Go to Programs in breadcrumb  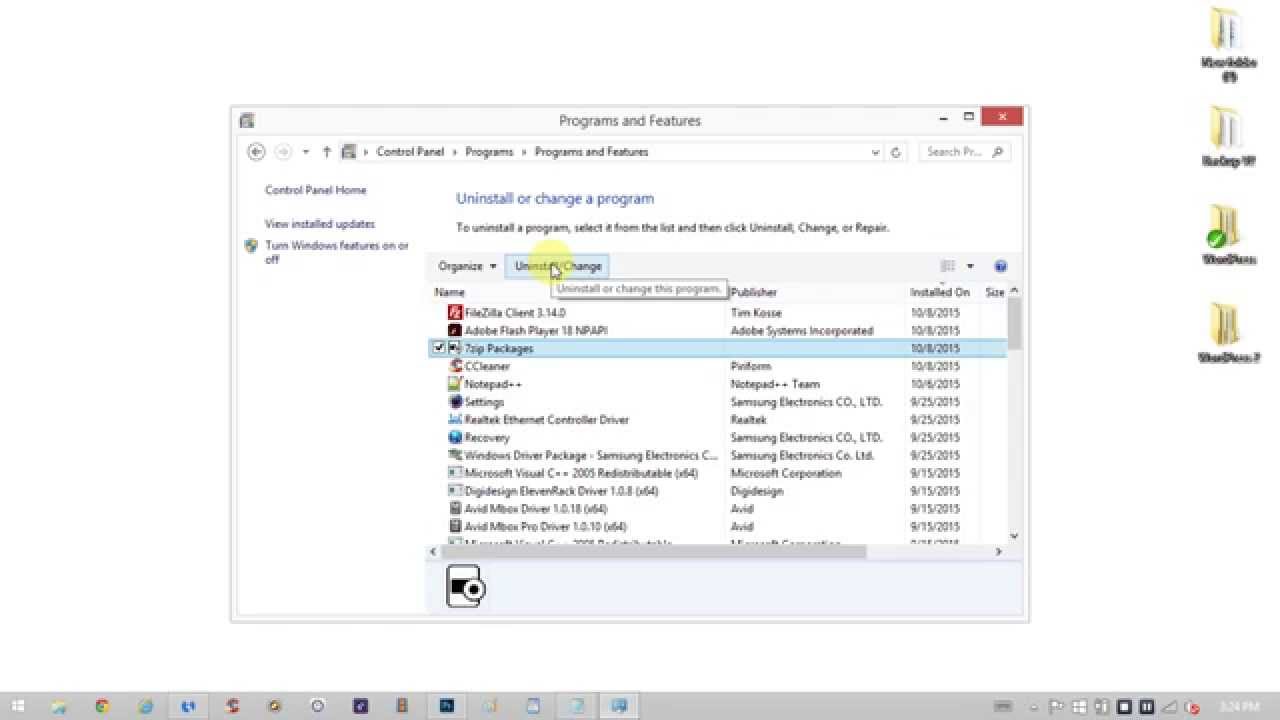click(489, 152)
